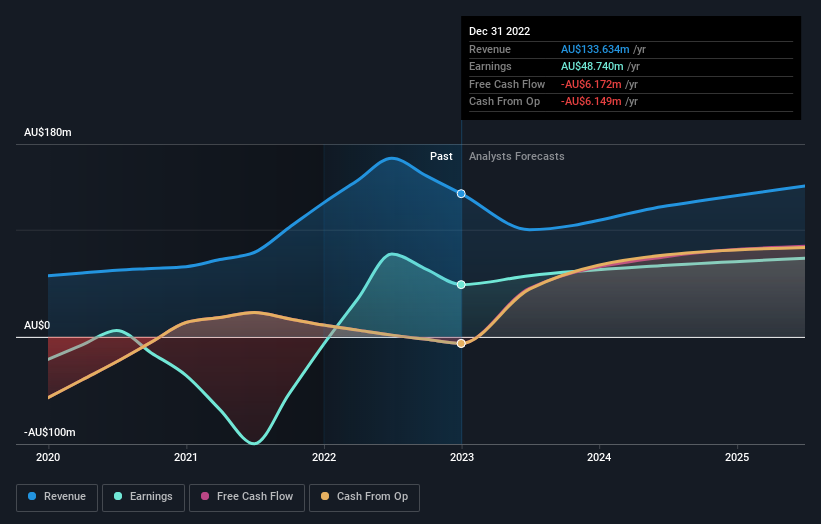Image resolution: width=821 pixels, height=524 pixels.
Task: Click the Past section label
Action: point(441,156)
